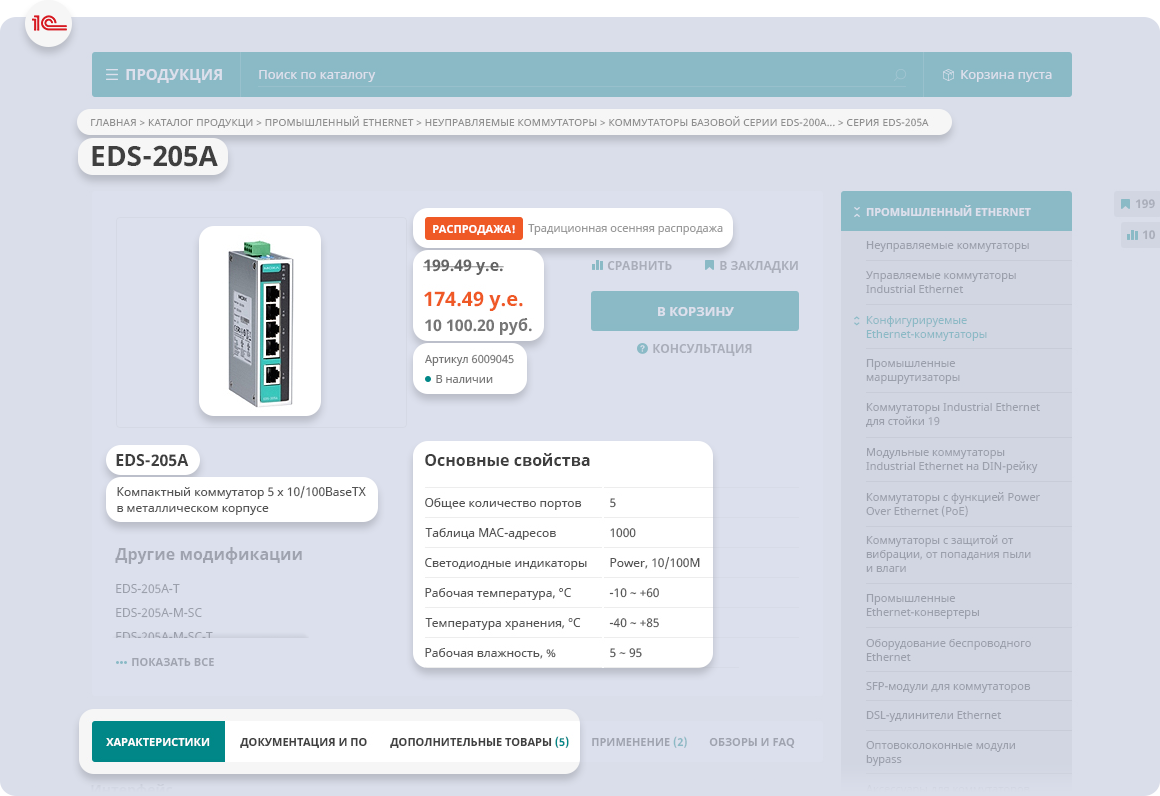The width and height of the screenshot is (1160, 796).
Task: Open the empty cart Корзина пуста
Action: point(997,75)
